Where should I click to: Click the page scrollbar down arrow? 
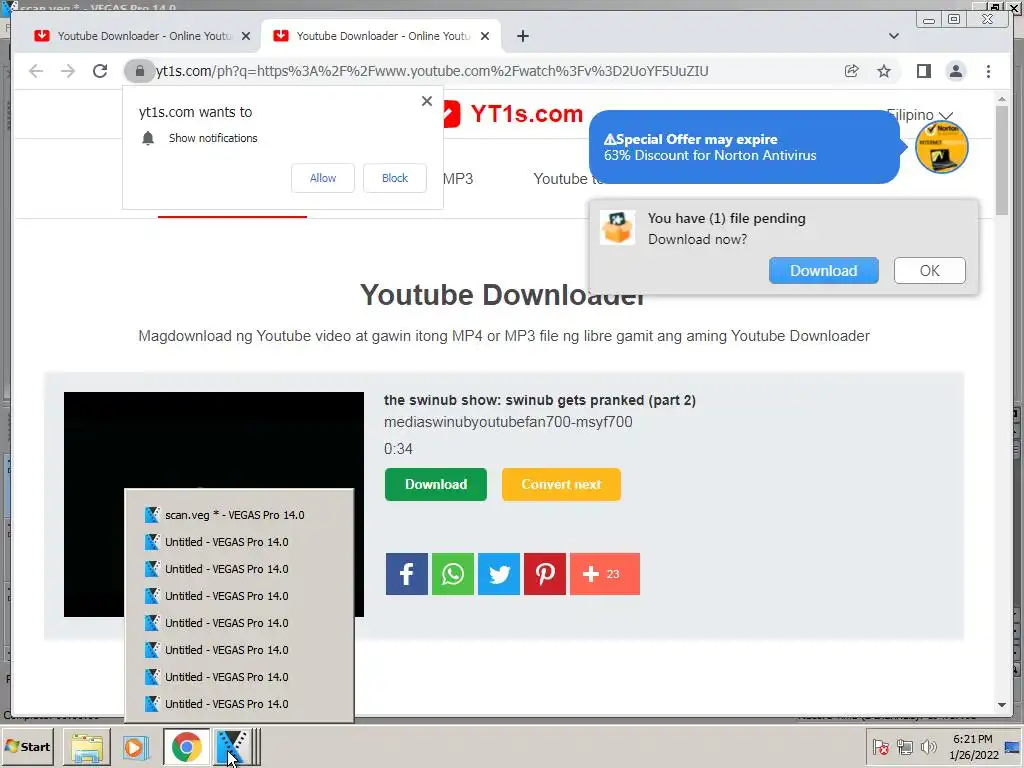1002,705
